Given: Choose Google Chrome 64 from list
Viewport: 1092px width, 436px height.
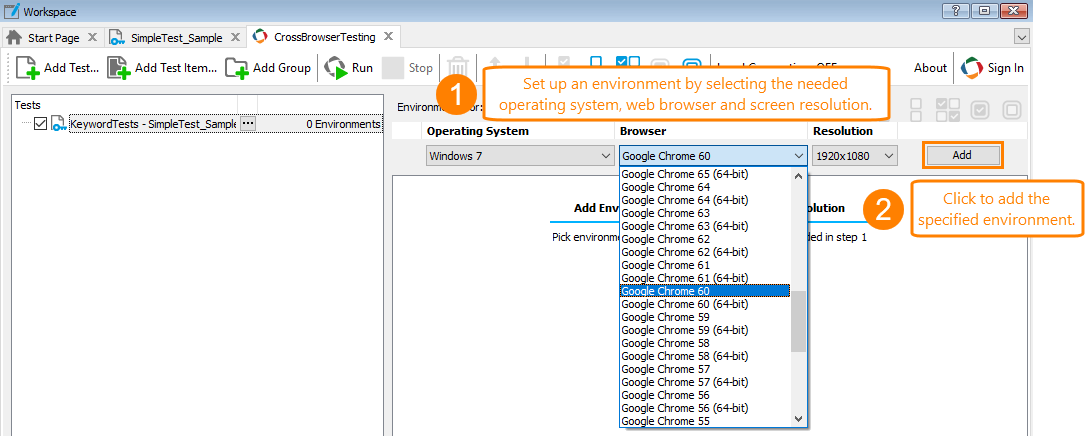Looking at the screenshot, I should click(x=705, y=187).
